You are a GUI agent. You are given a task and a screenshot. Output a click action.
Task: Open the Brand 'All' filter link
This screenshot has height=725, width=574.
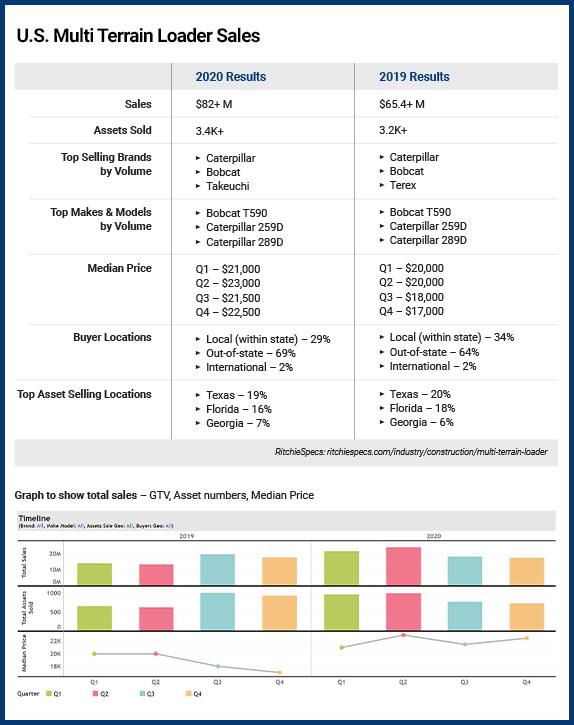coord(40,526)
